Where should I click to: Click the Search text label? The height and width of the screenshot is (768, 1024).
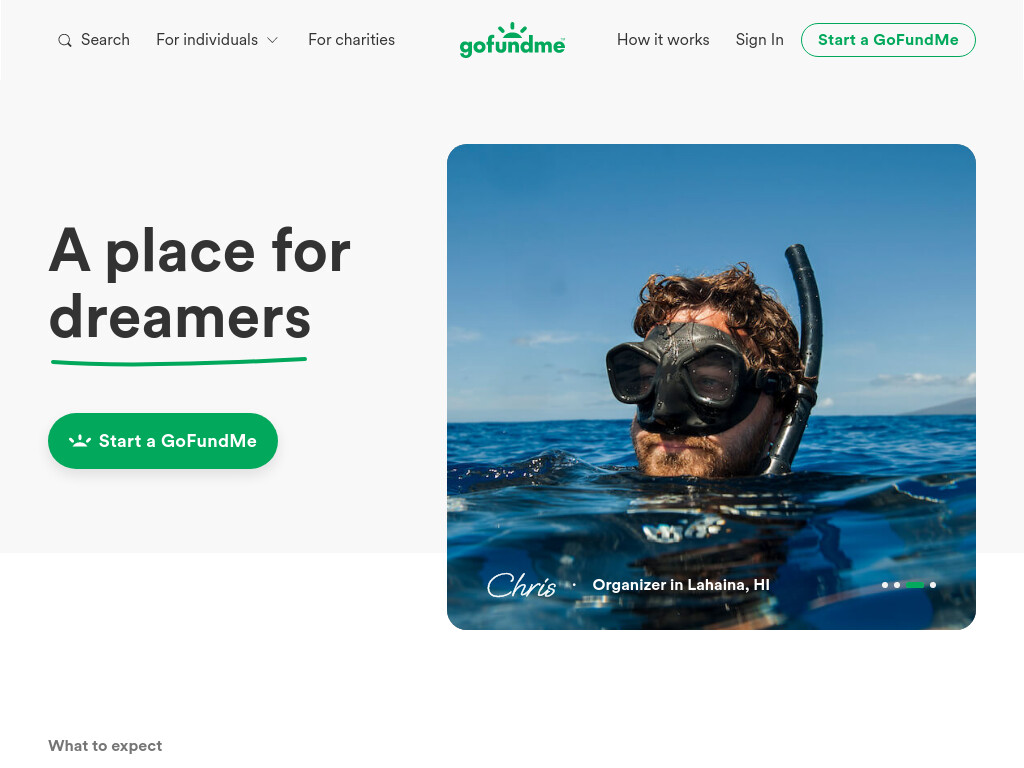(x=105, y=40)
